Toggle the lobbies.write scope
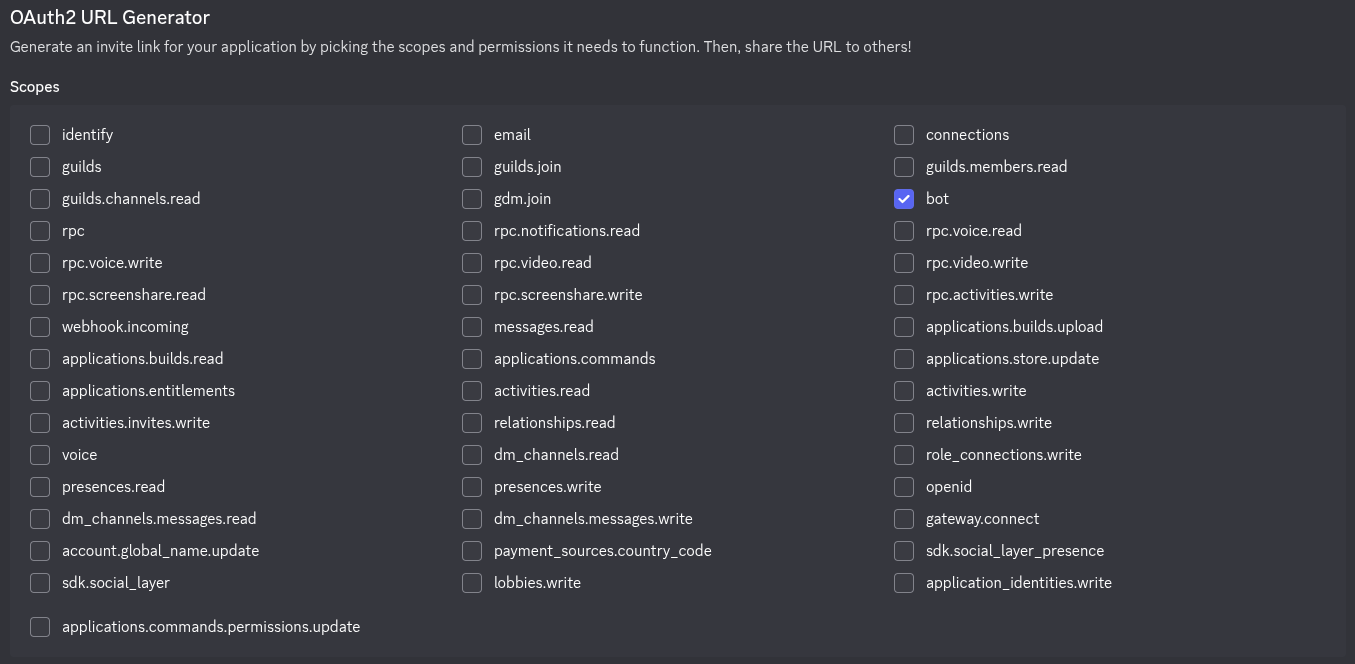 [472, 583]
